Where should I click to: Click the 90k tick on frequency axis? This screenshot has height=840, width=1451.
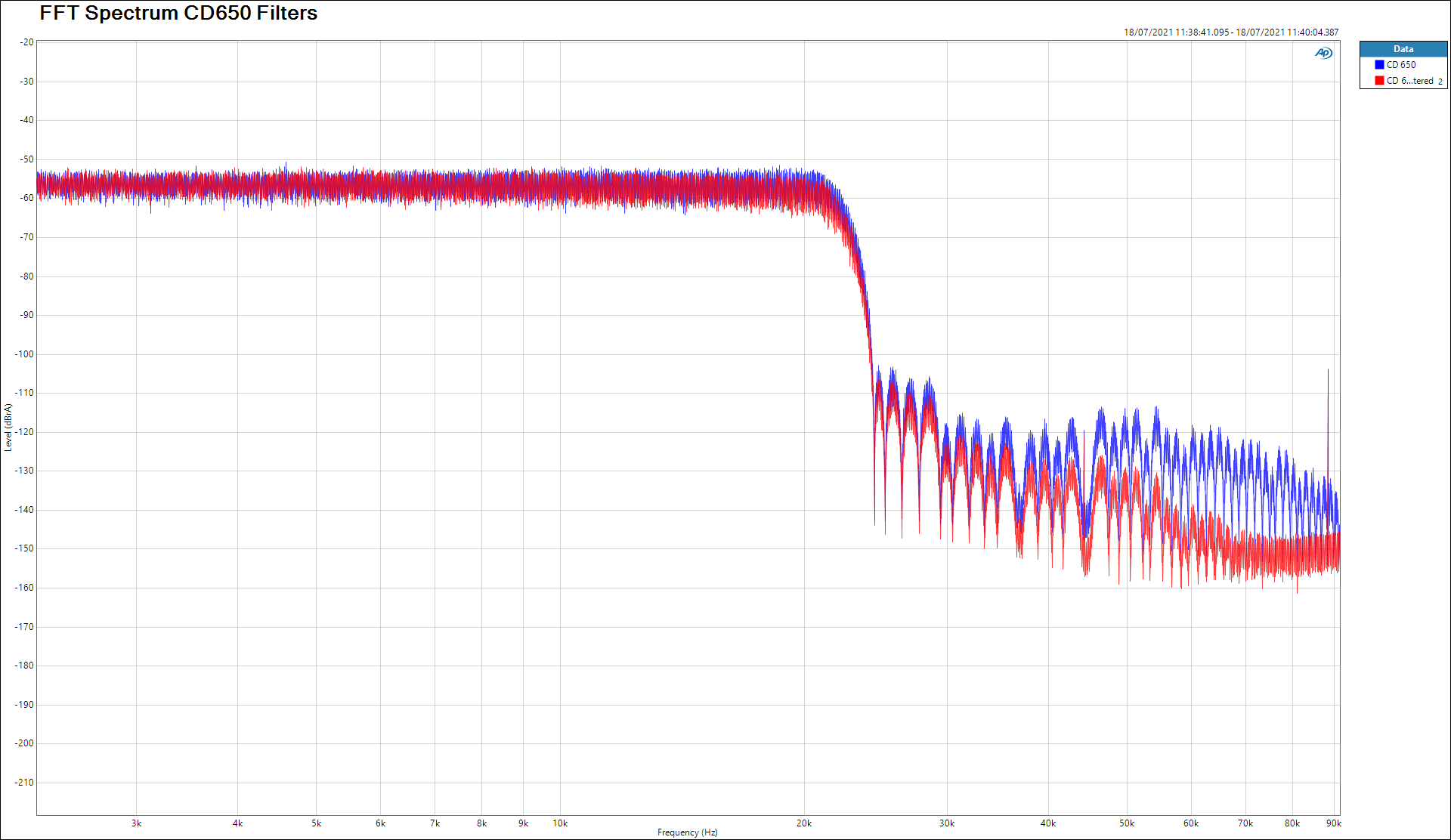1334,823
